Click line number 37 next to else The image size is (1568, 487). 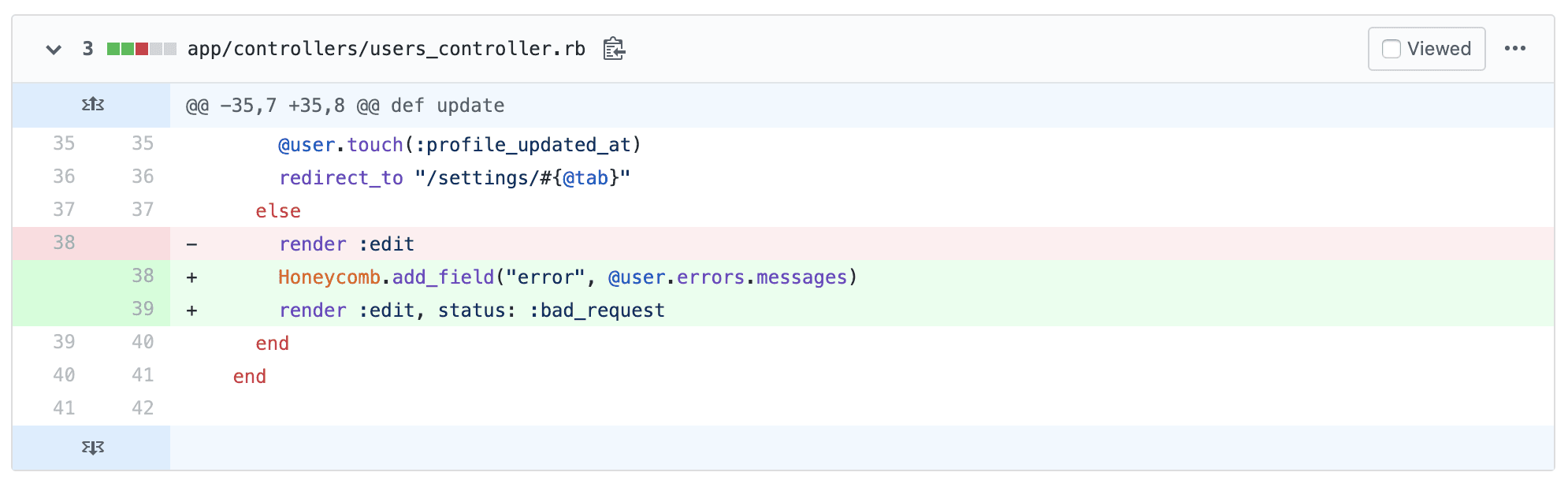65,210
